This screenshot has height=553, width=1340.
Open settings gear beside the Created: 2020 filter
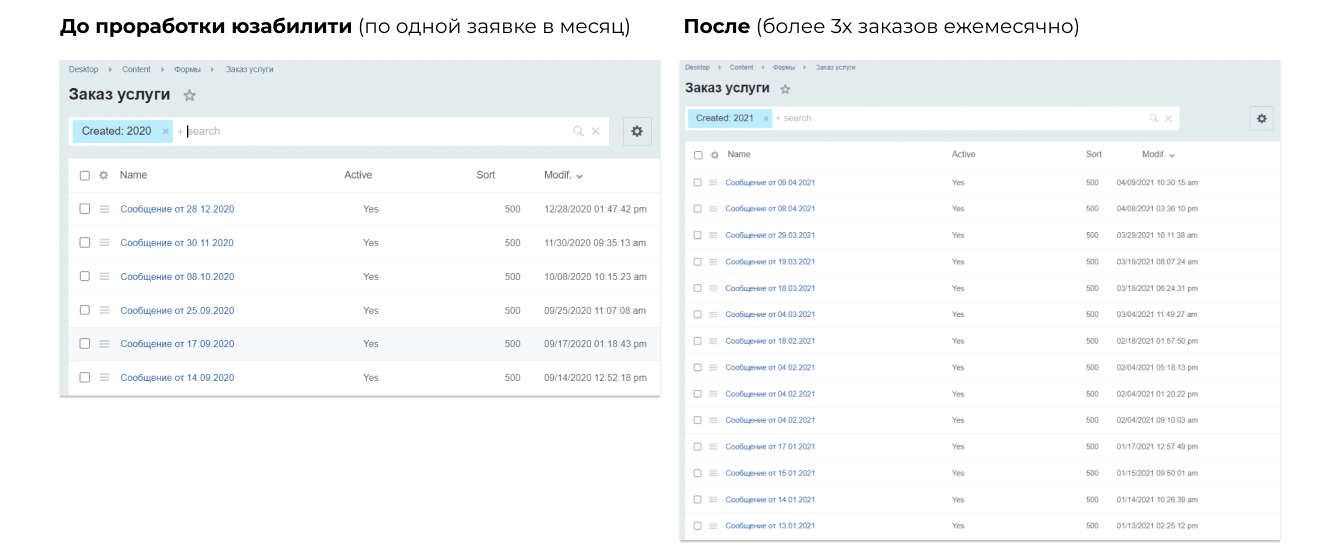(x=637, y=131)
